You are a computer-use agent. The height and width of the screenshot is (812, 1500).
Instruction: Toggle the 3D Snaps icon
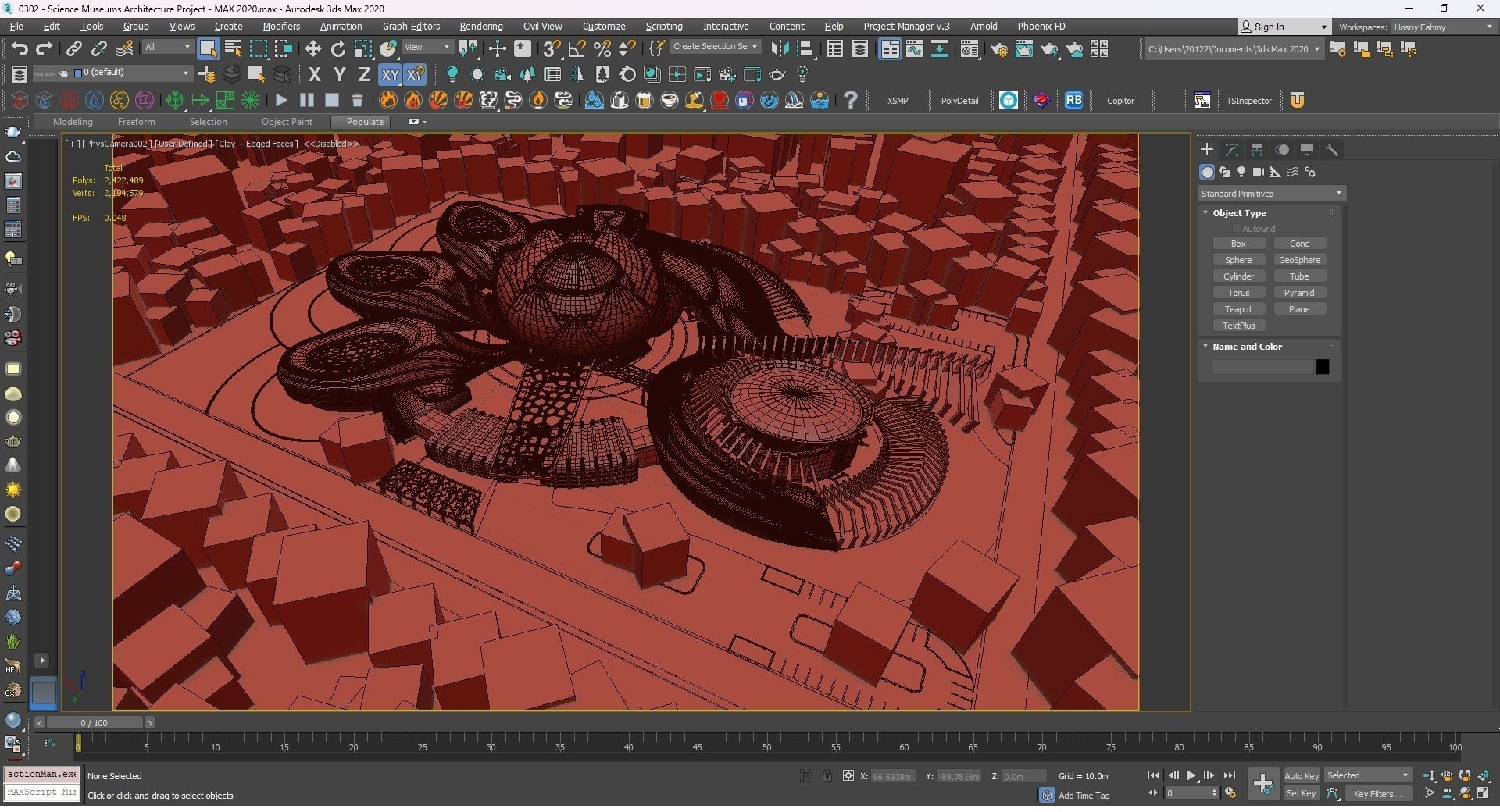(x=552, y=49)
